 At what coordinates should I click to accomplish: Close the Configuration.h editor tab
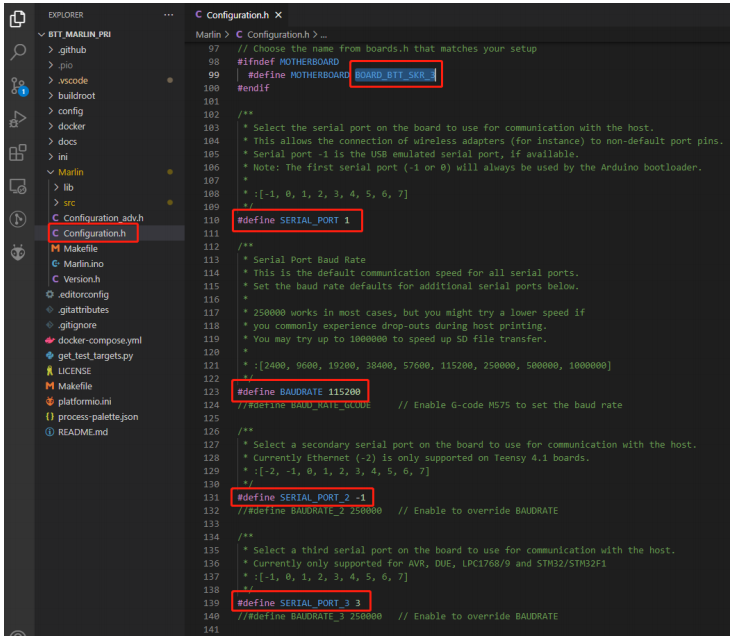278,16
